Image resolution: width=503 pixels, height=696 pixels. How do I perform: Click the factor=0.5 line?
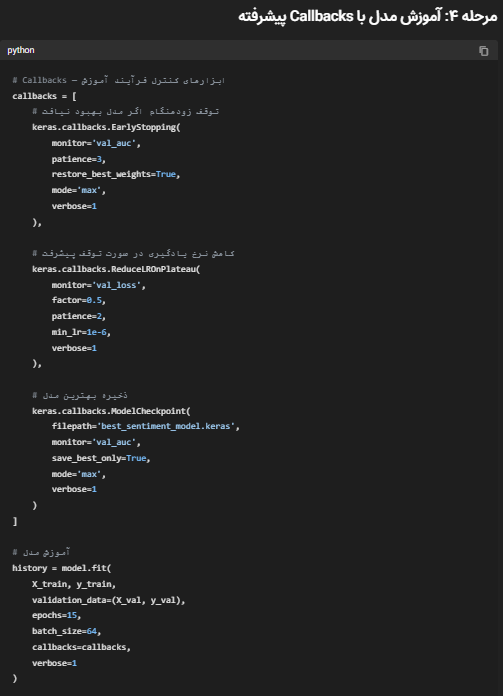click(x=79, y=300)
